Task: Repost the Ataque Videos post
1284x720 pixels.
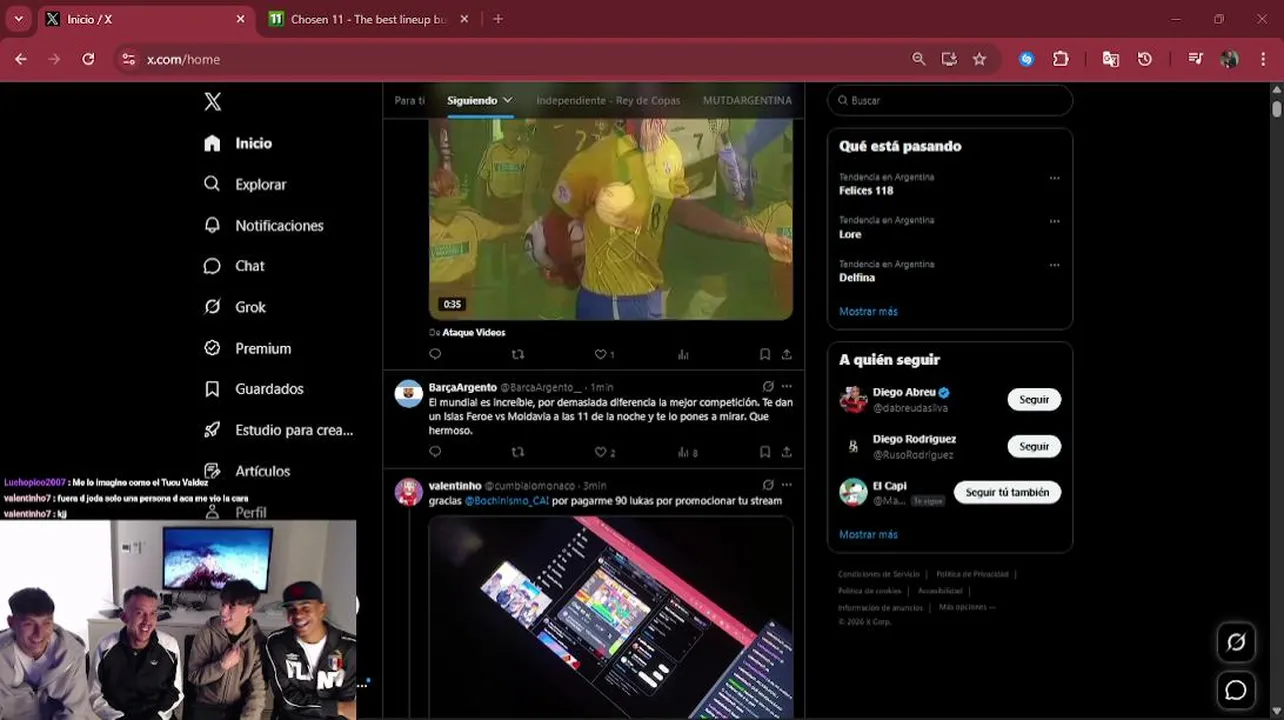Action: (517, 354)
